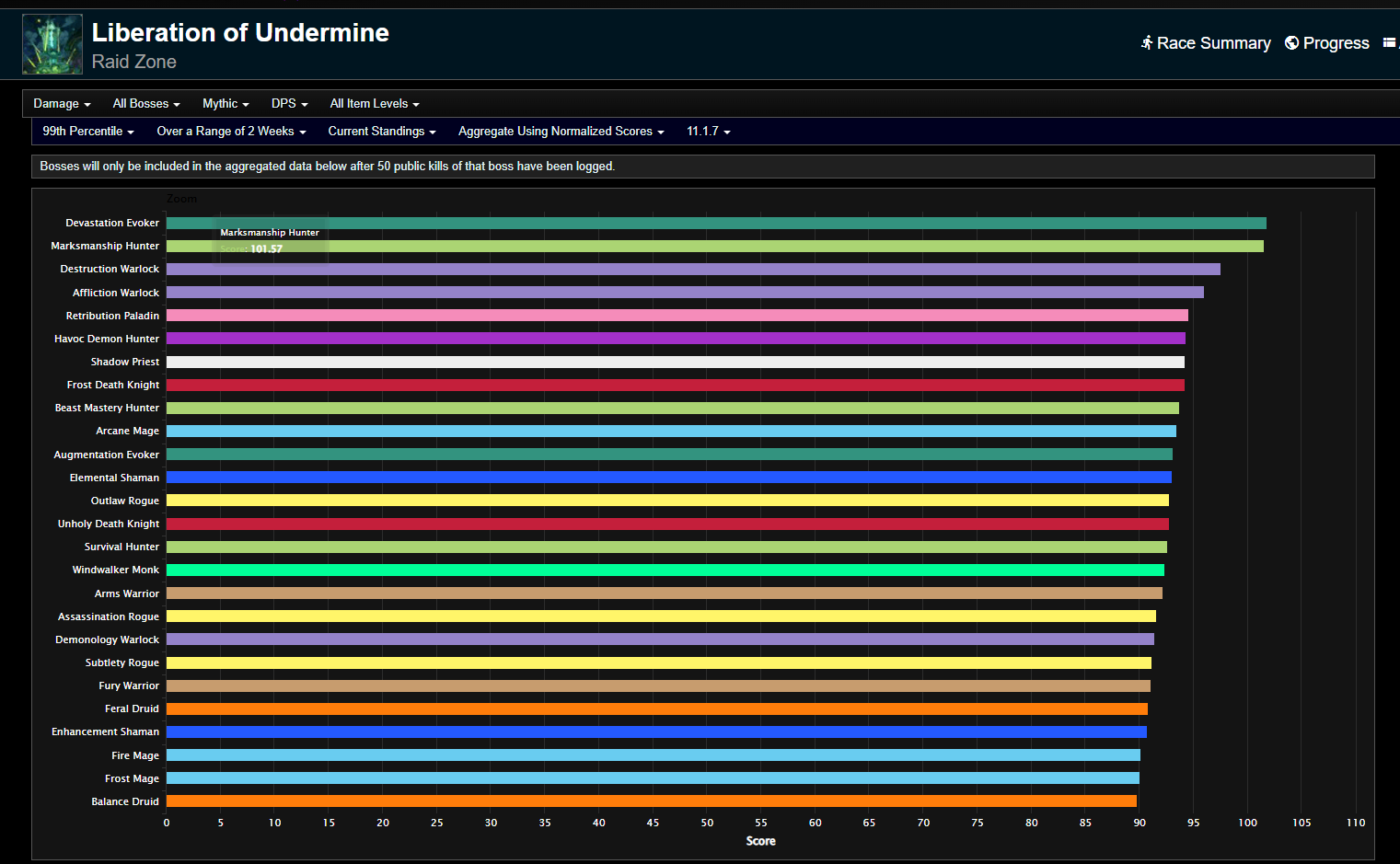
Task: Click the Frost Mage label
Action: pos(132,778)
